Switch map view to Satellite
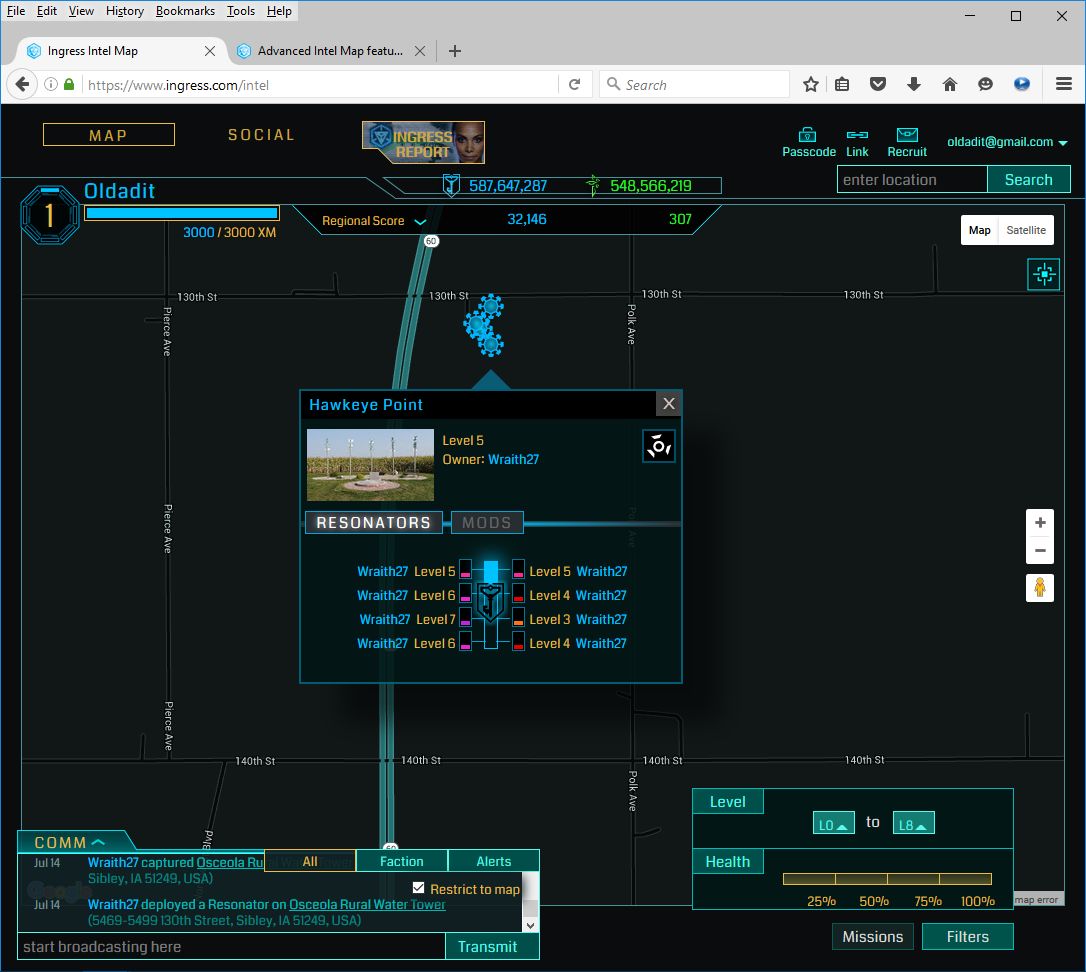The image size is (1086, 972). coord(1025,230)
